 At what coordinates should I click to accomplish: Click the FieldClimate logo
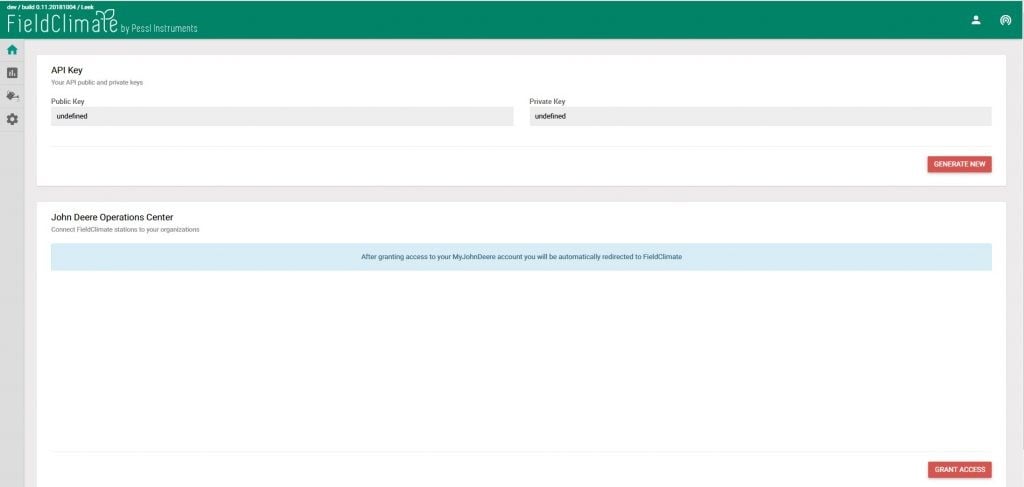(63, 23)
